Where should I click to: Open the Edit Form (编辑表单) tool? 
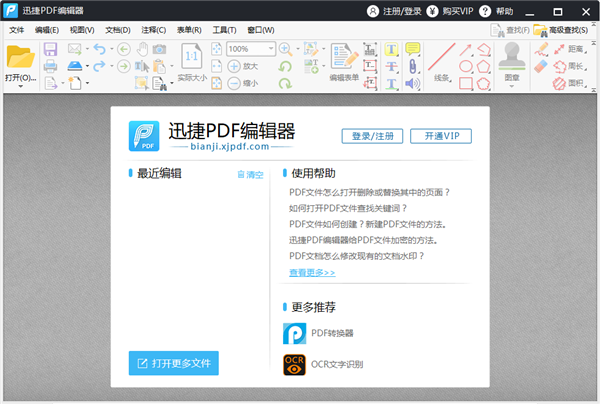point(344,63)
